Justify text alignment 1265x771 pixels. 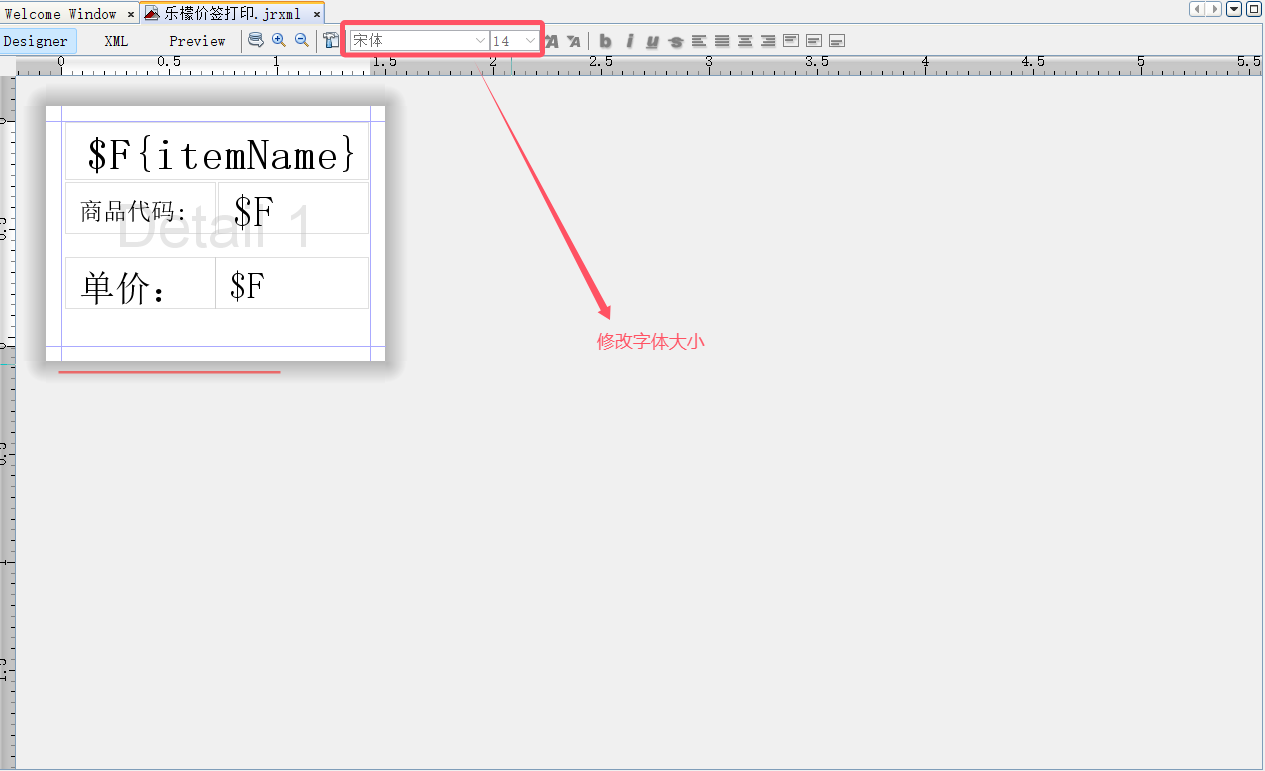coord(722,41)
